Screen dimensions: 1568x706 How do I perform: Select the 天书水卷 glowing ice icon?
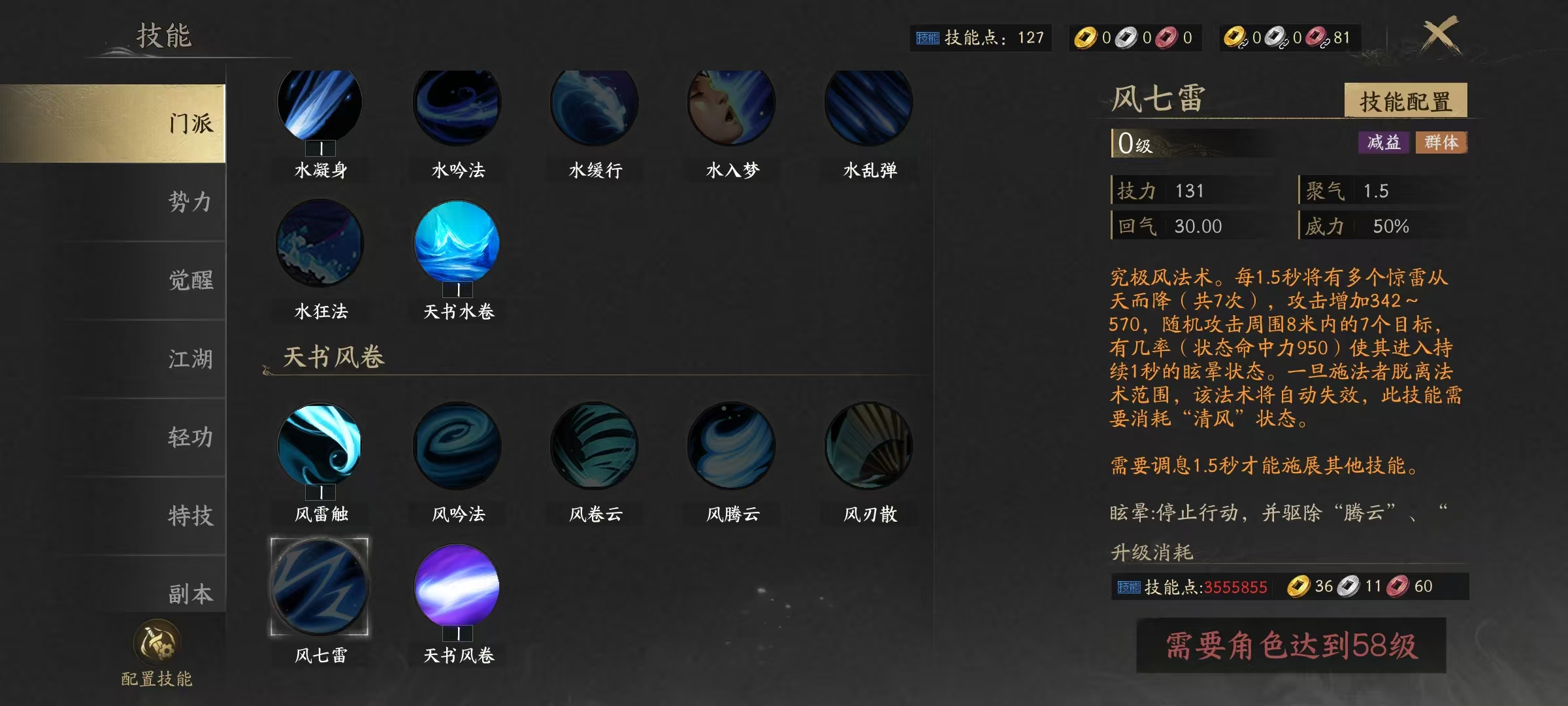pyautogui.click(x=457, y=243)
